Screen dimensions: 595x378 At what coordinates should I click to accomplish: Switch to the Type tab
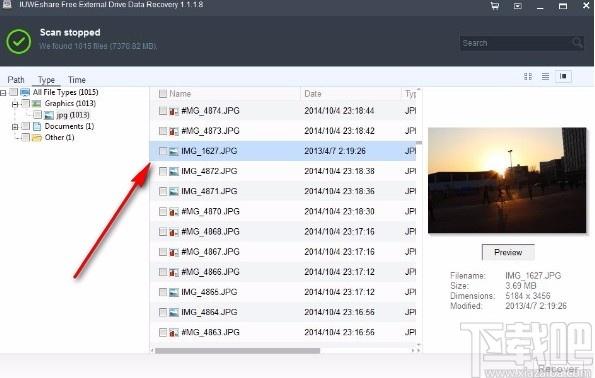46,80
